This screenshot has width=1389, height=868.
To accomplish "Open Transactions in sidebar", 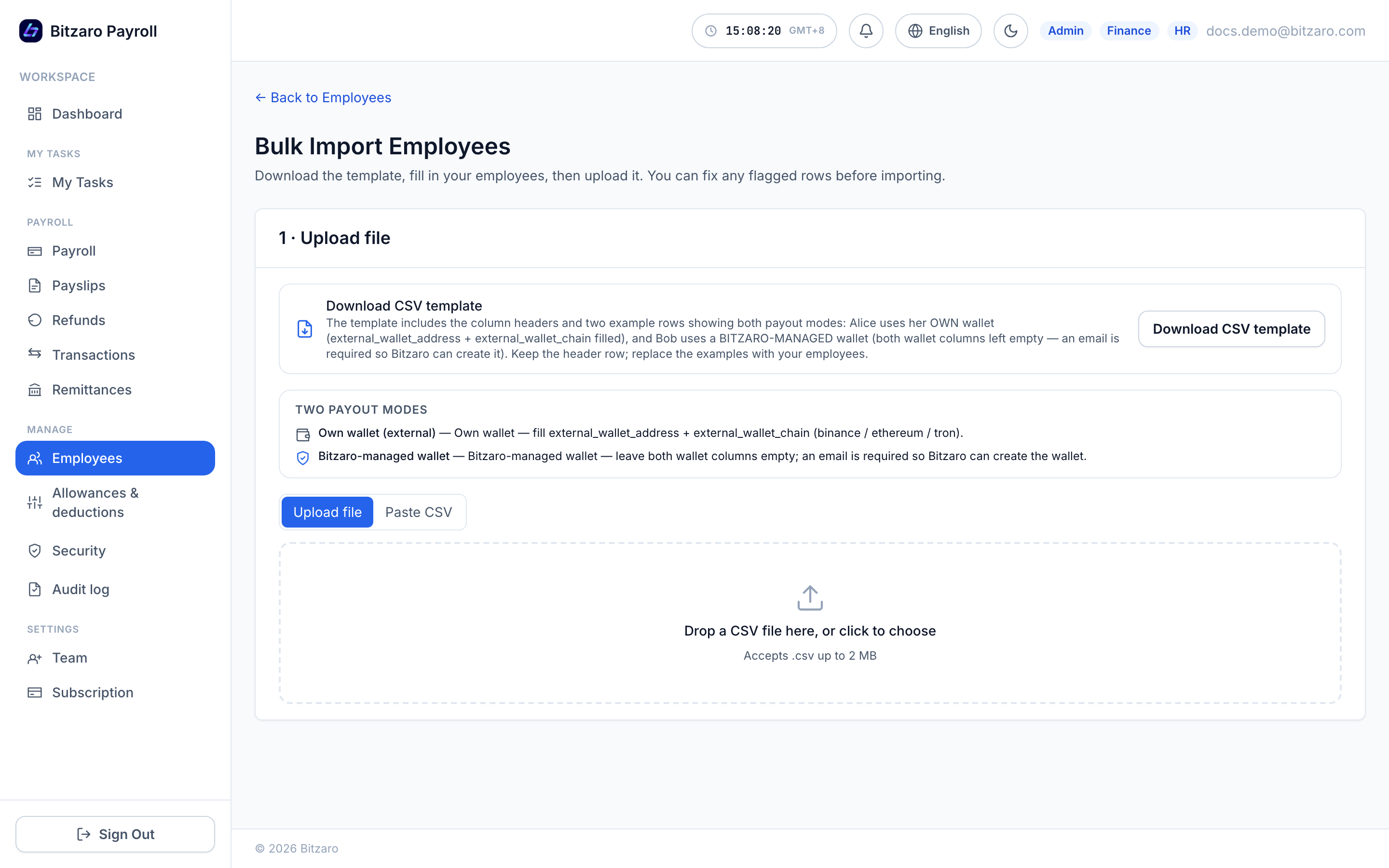I will [115, 355].
